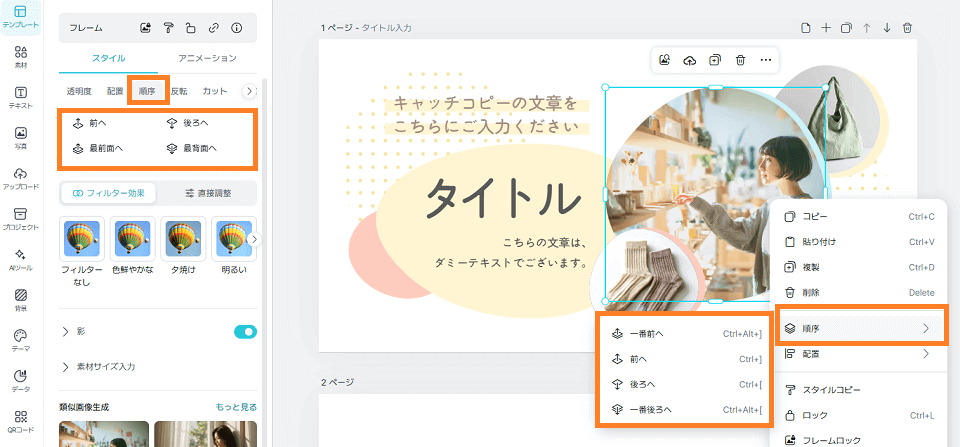960x447 pixels.
Task: Choose フレームロック from the context menu
Action: click(860, 440)
